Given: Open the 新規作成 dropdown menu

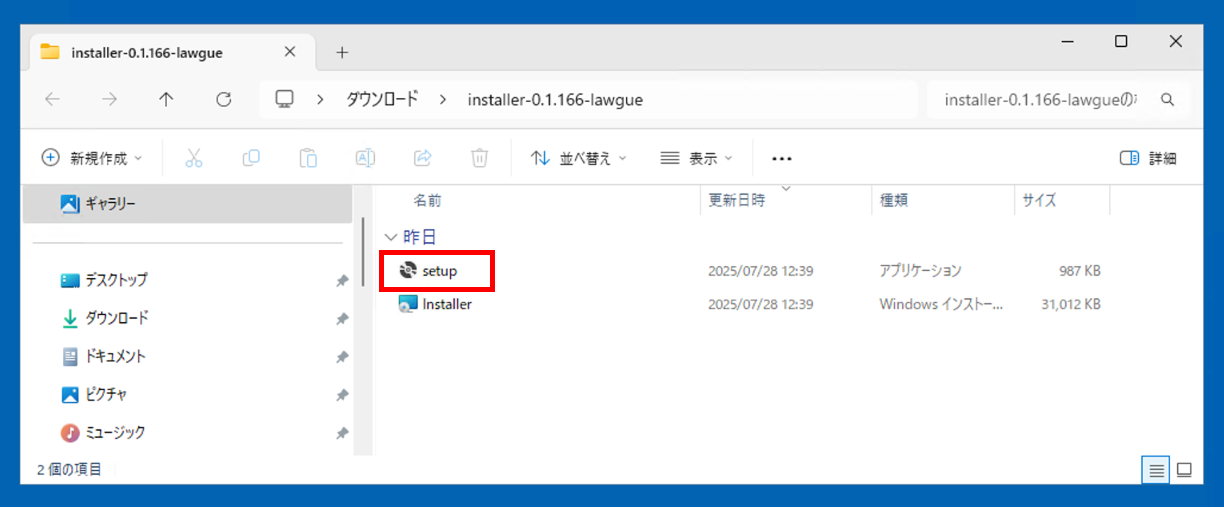Looking at the screenshot, I should click(92, 158).
